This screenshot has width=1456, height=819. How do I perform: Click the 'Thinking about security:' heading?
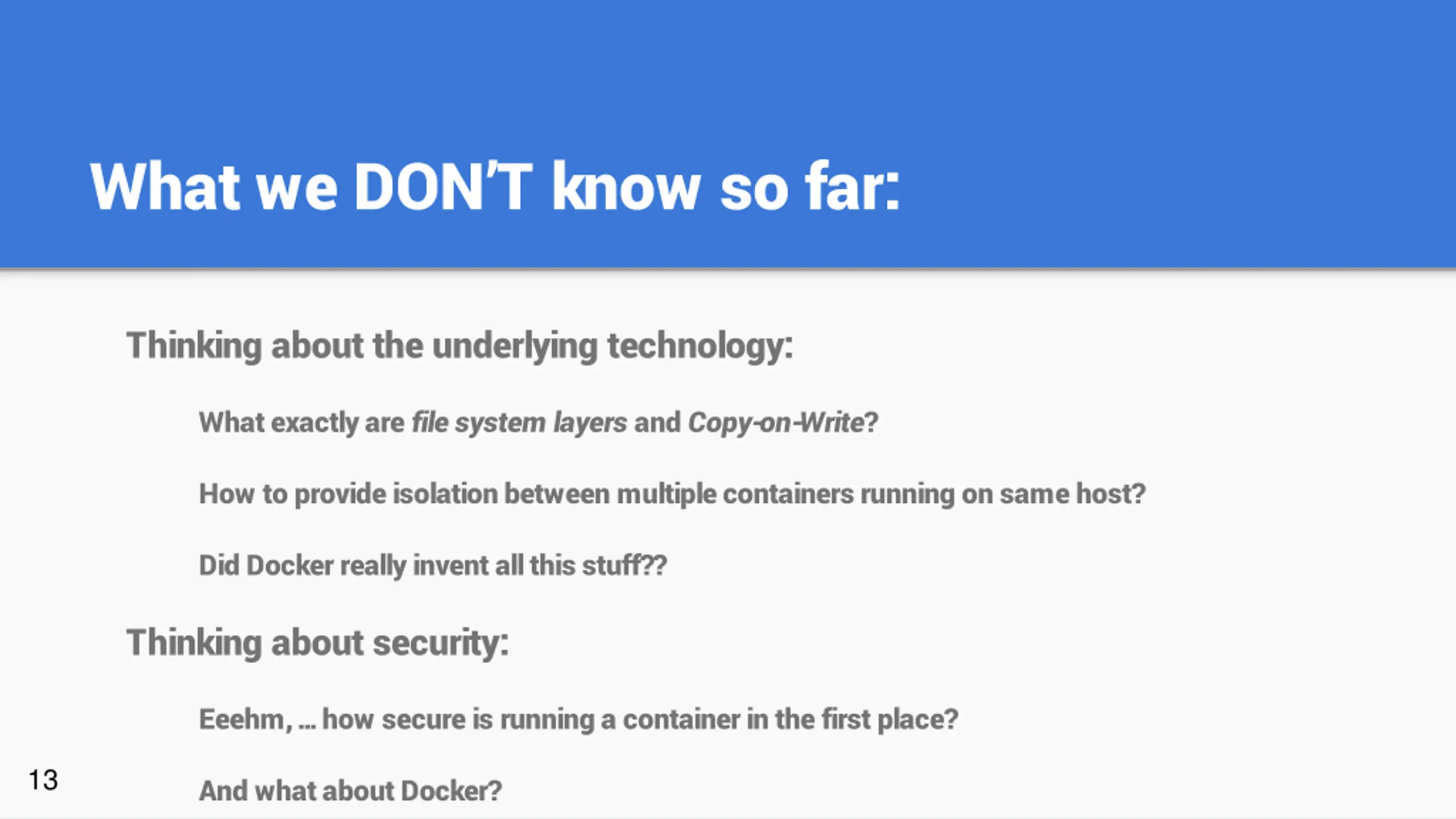(317, 643)
